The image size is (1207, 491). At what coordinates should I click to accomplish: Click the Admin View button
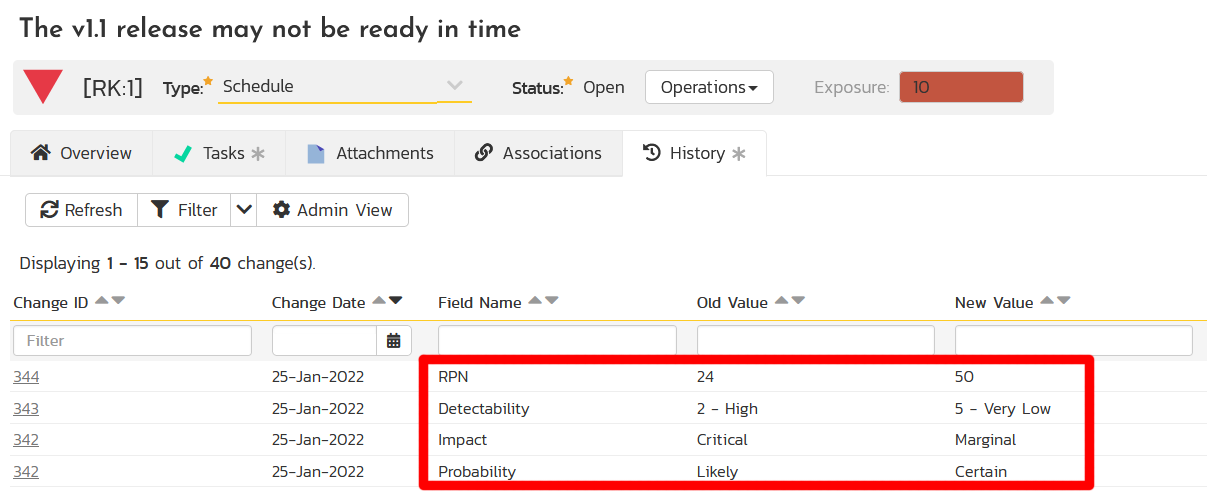click(333, 210)
